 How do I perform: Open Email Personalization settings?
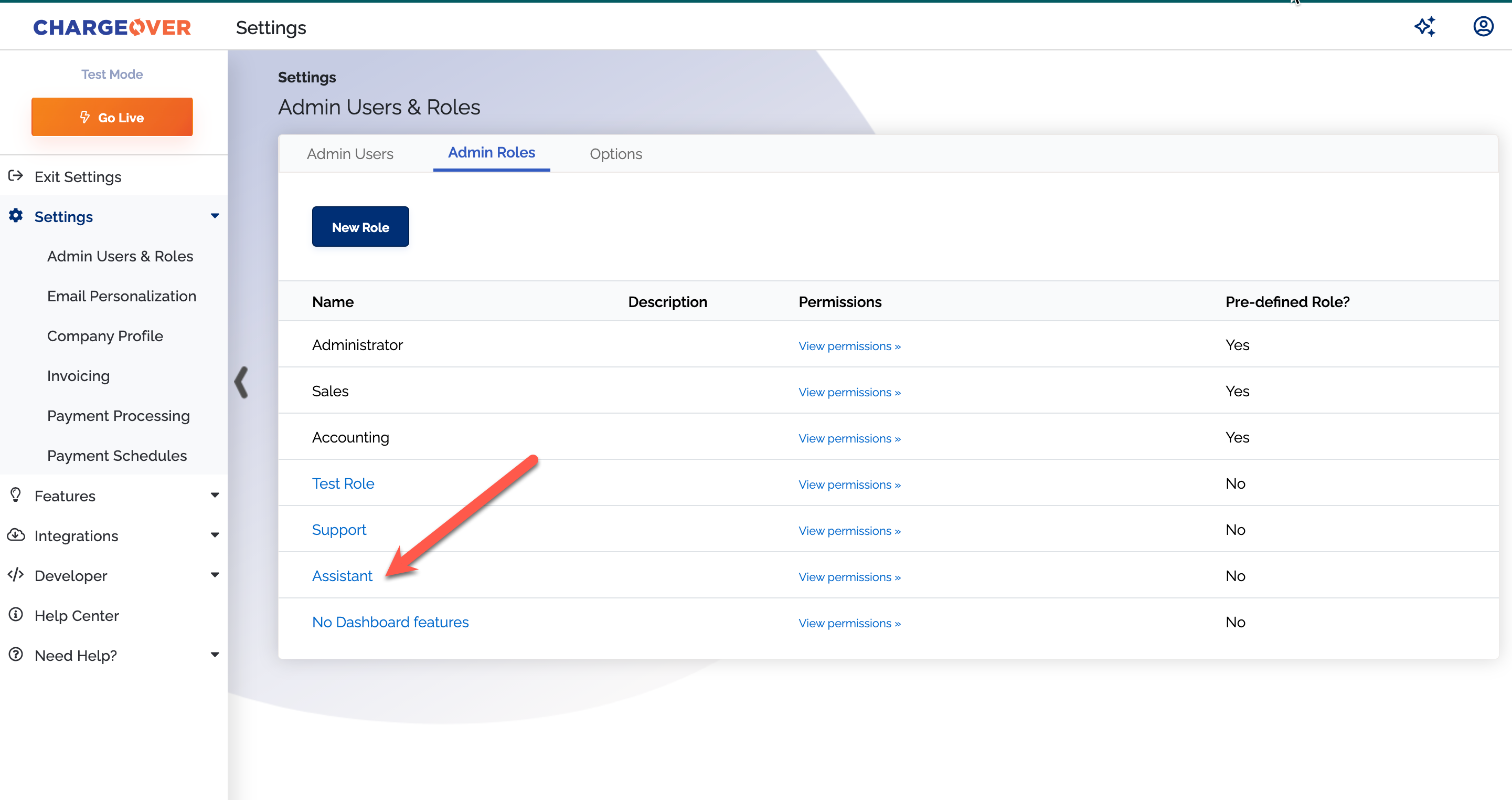[x=122, y=296]
